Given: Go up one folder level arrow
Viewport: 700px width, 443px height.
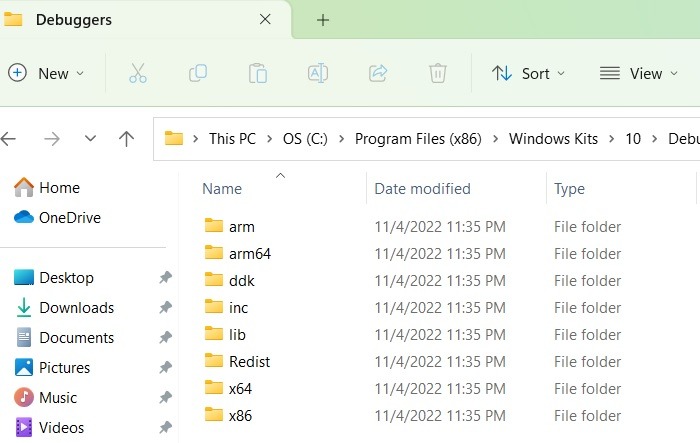Looking at the screenshot, I should point(126,139).
